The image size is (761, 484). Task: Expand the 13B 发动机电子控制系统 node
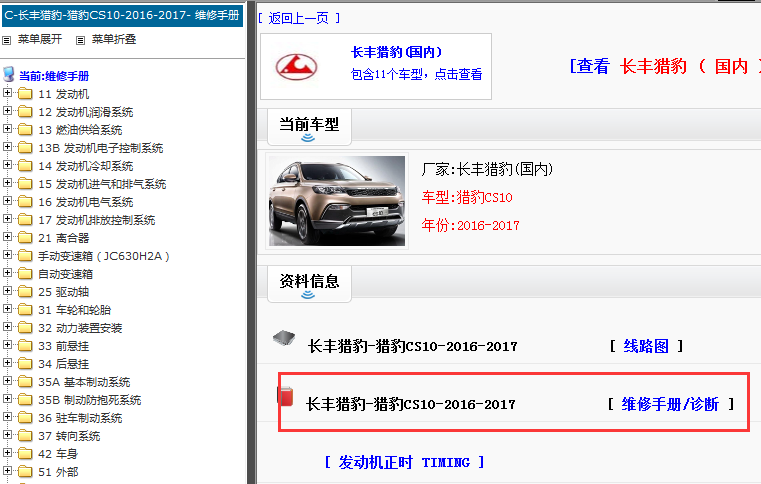[x=7, y=146]
